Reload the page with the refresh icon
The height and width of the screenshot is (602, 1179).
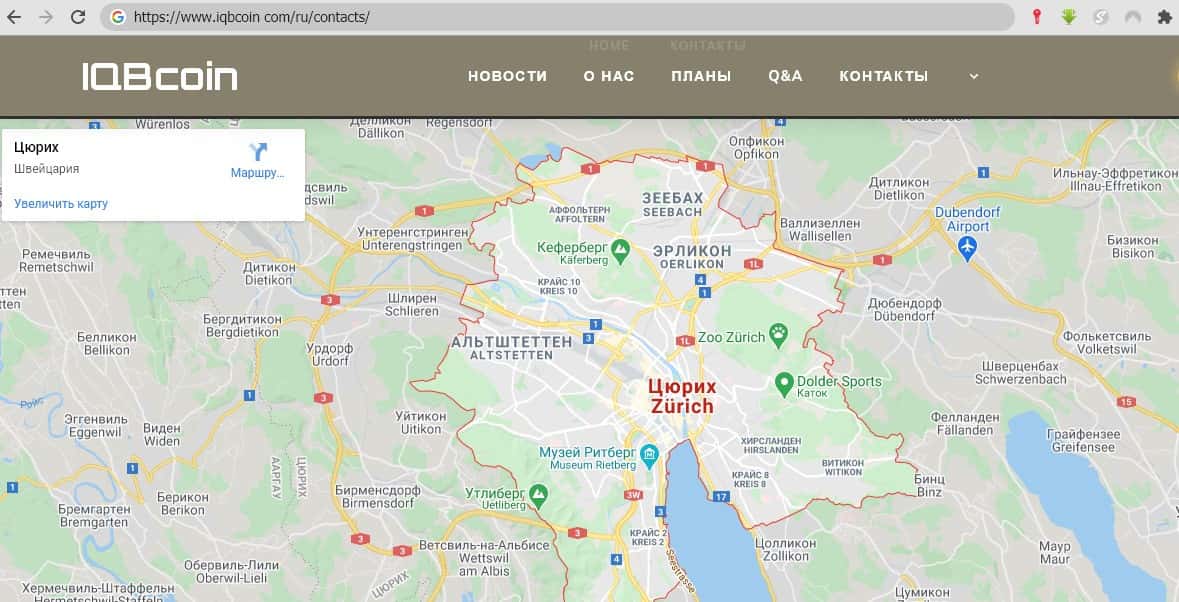[x=77, y=17]
